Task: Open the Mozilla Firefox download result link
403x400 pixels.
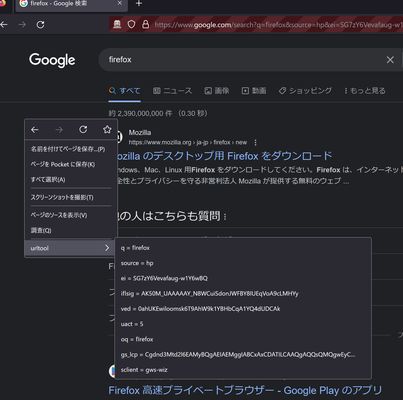Action: pyautogui.click(x=224, y=156)
